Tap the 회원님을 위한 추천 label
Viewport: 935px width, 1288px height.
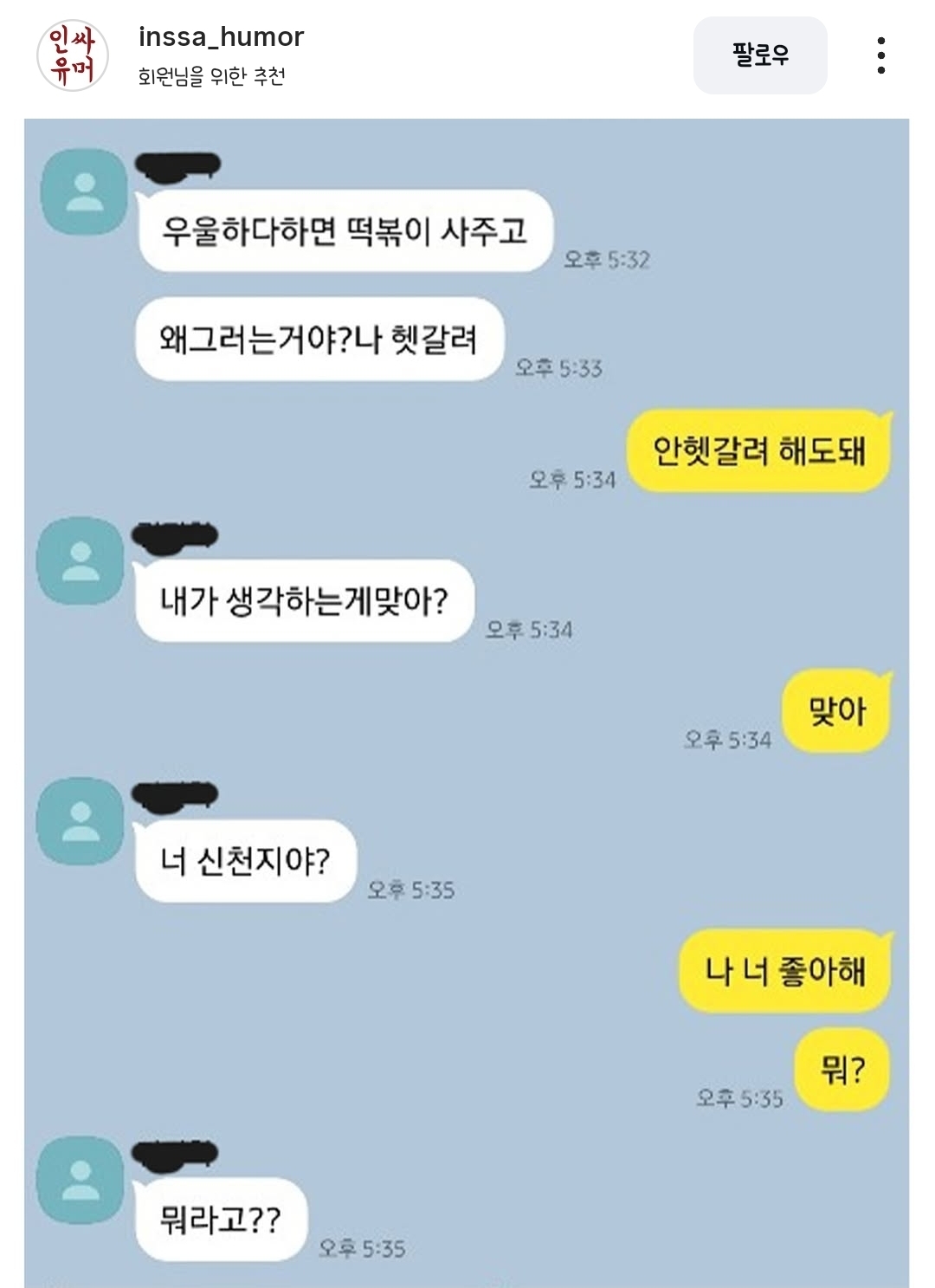click(211, 76)
